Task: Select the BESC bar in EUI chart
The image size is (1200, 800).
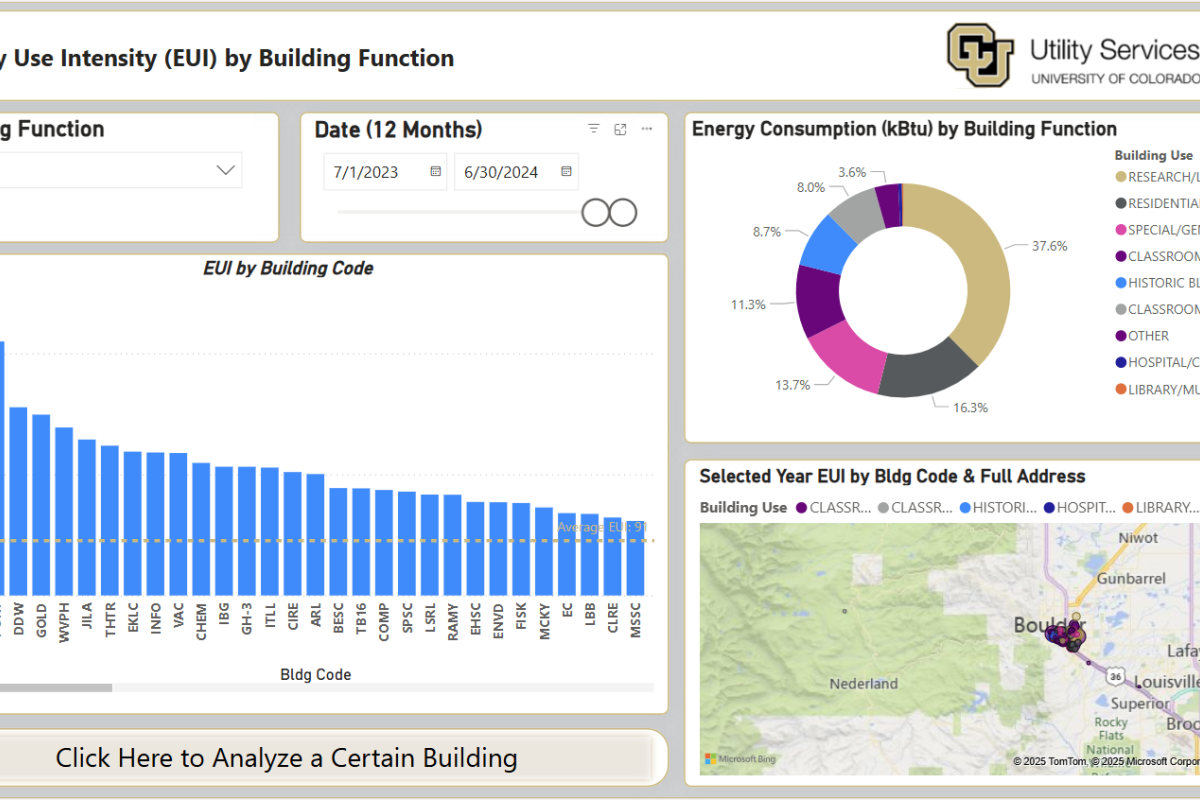Action: coord(338,543)
